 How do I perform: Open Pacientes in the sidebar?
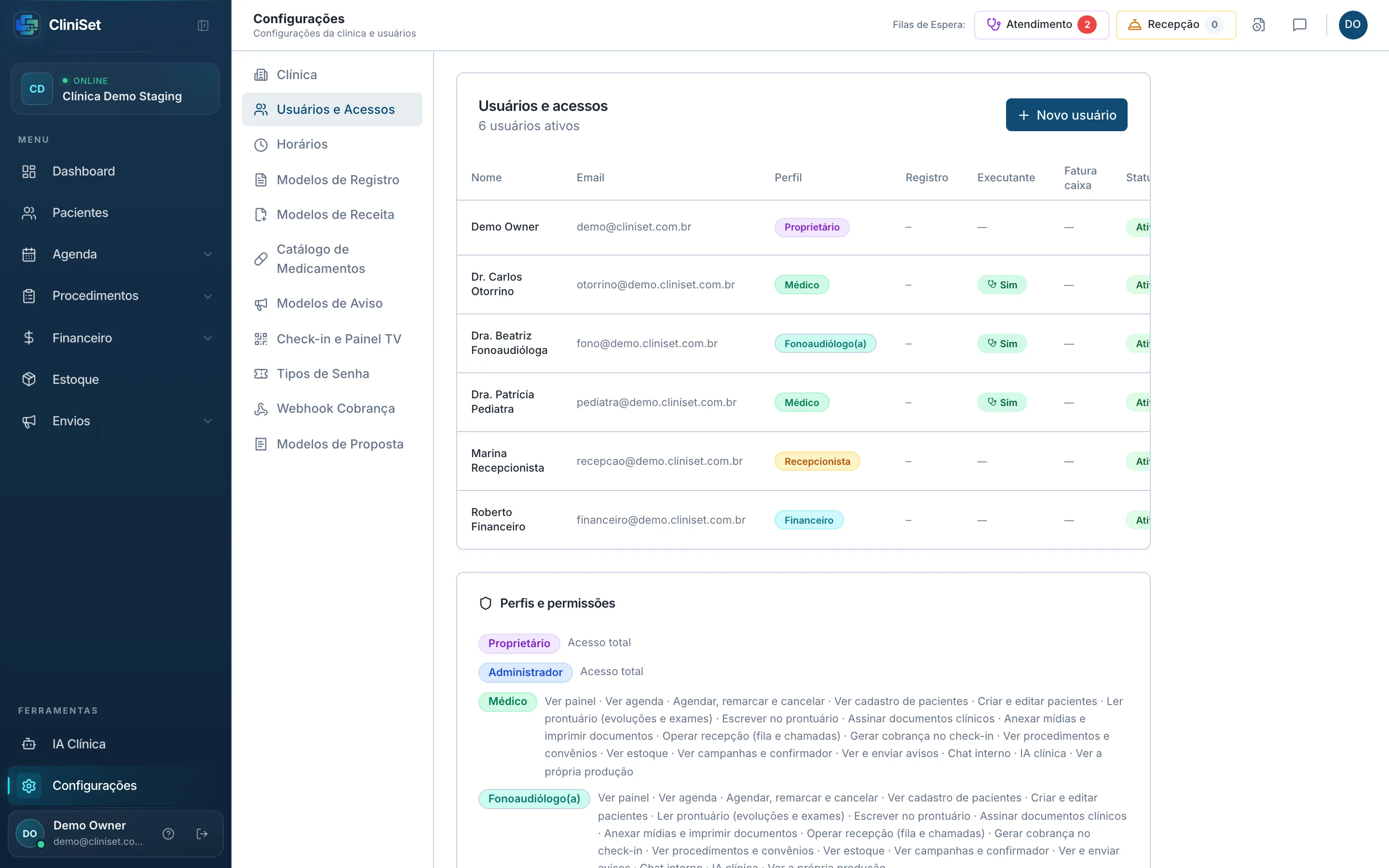[x=115, y=212]
